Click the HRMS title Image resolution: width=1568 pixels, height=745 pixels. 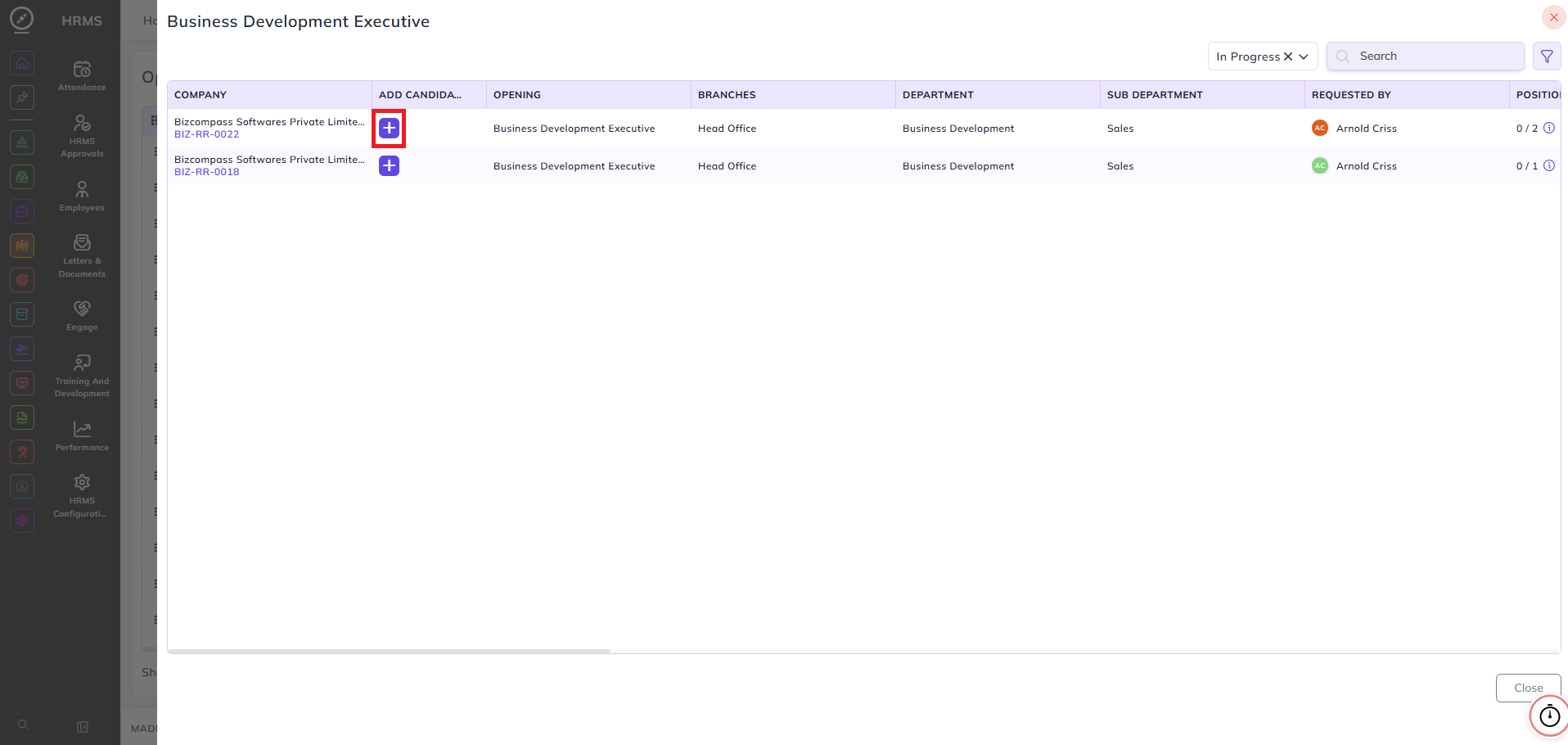pyautogui.click(x=82, y=20)
